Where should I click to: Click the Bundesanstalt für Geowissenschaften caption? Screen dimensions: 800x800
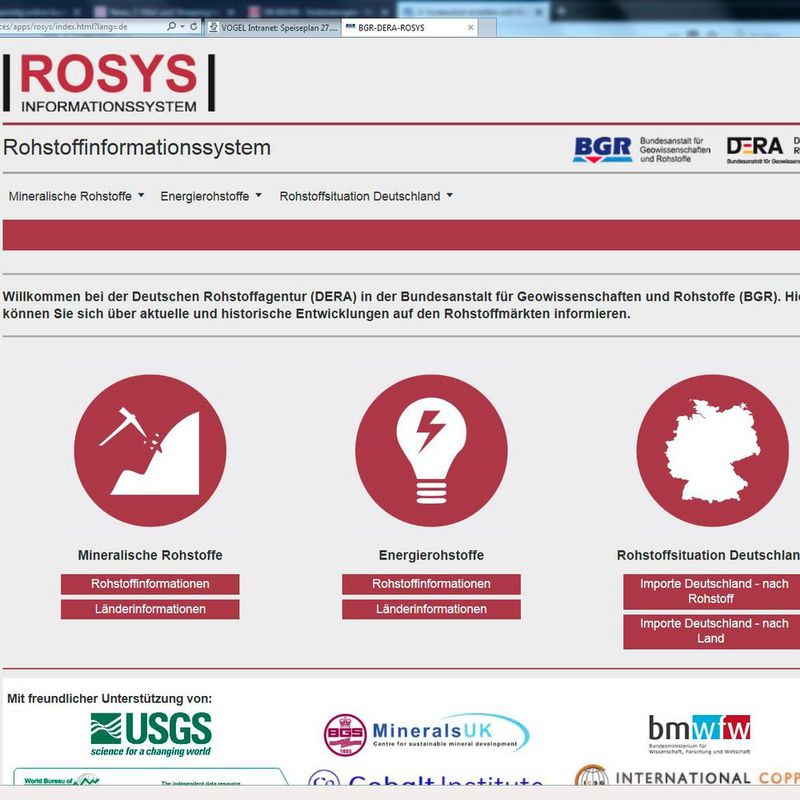pyautogui.click(x=675, y=149)
